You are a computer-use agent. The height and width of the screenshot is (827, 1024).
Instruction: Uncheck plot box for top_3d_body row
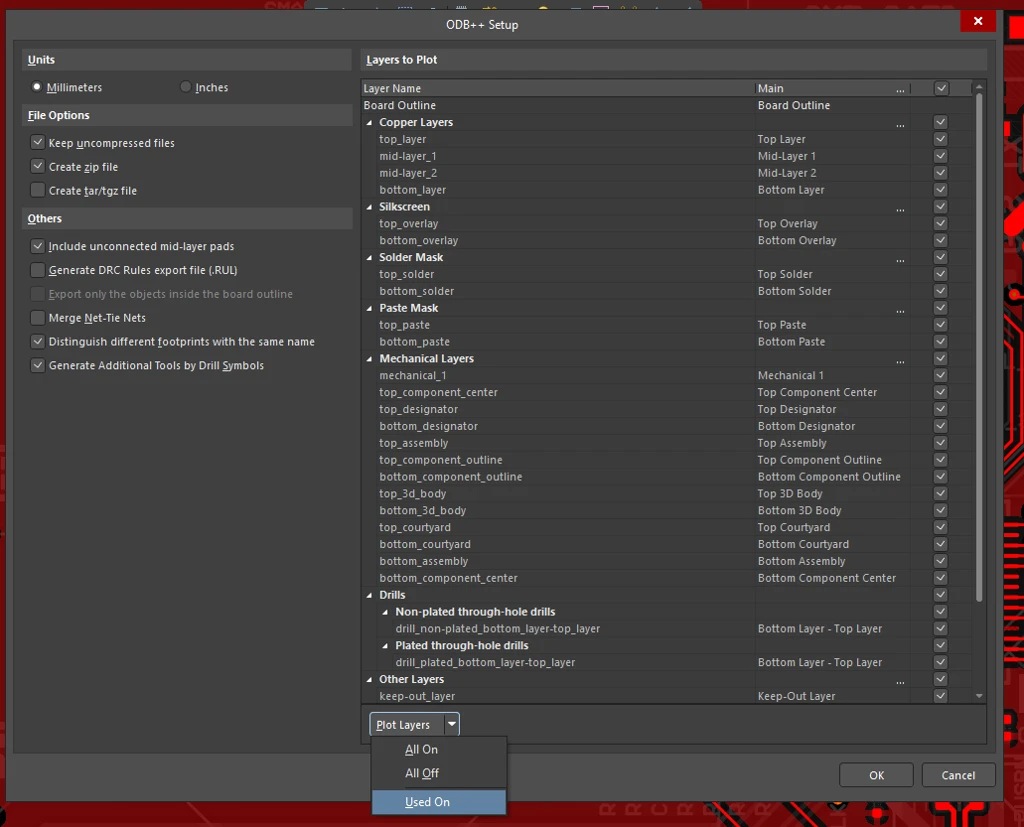[940, 493]
